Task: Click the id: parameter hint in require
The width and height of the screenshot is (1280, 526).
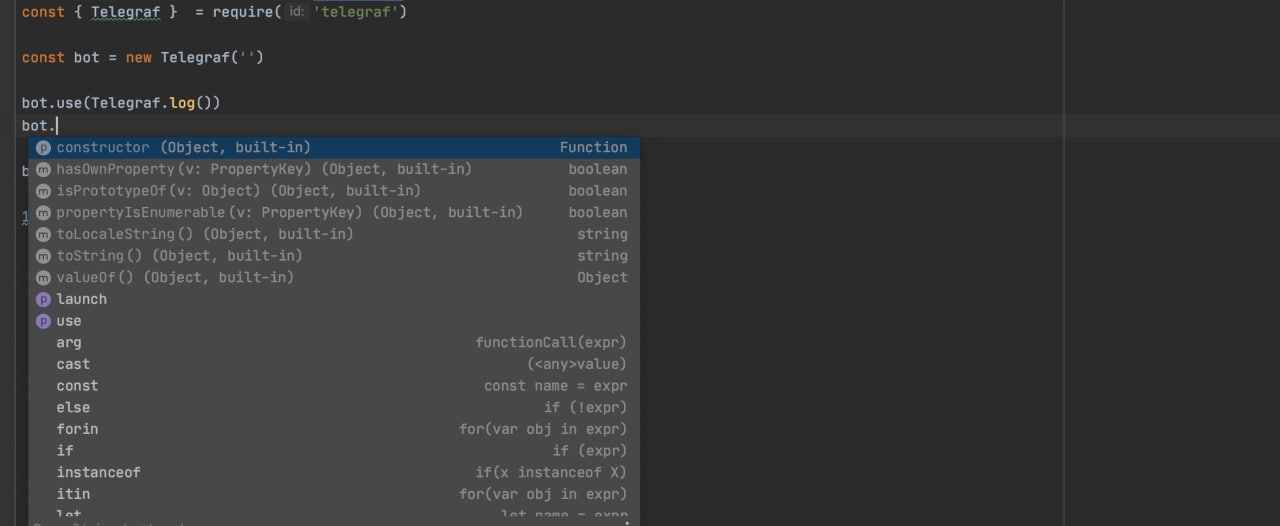Action: [296, 12]
